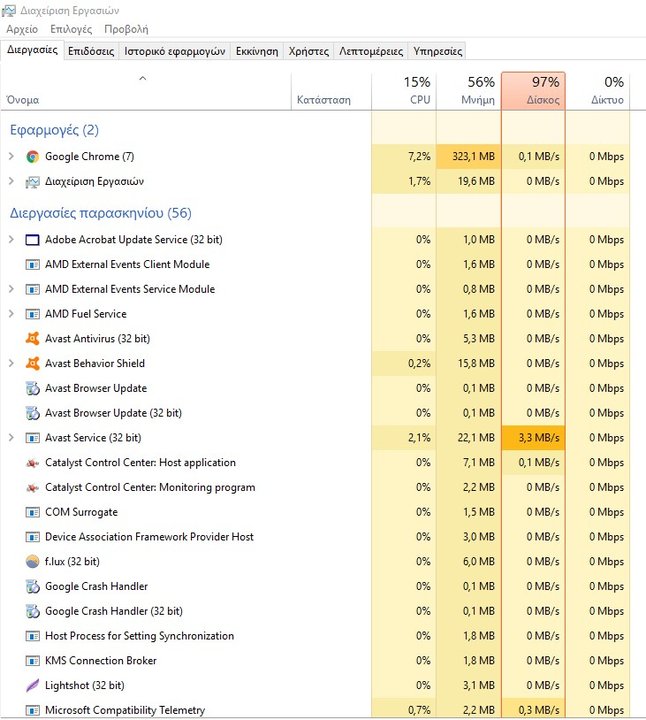Toggle sort arrow above the Όνομα column

coord(143,79)
